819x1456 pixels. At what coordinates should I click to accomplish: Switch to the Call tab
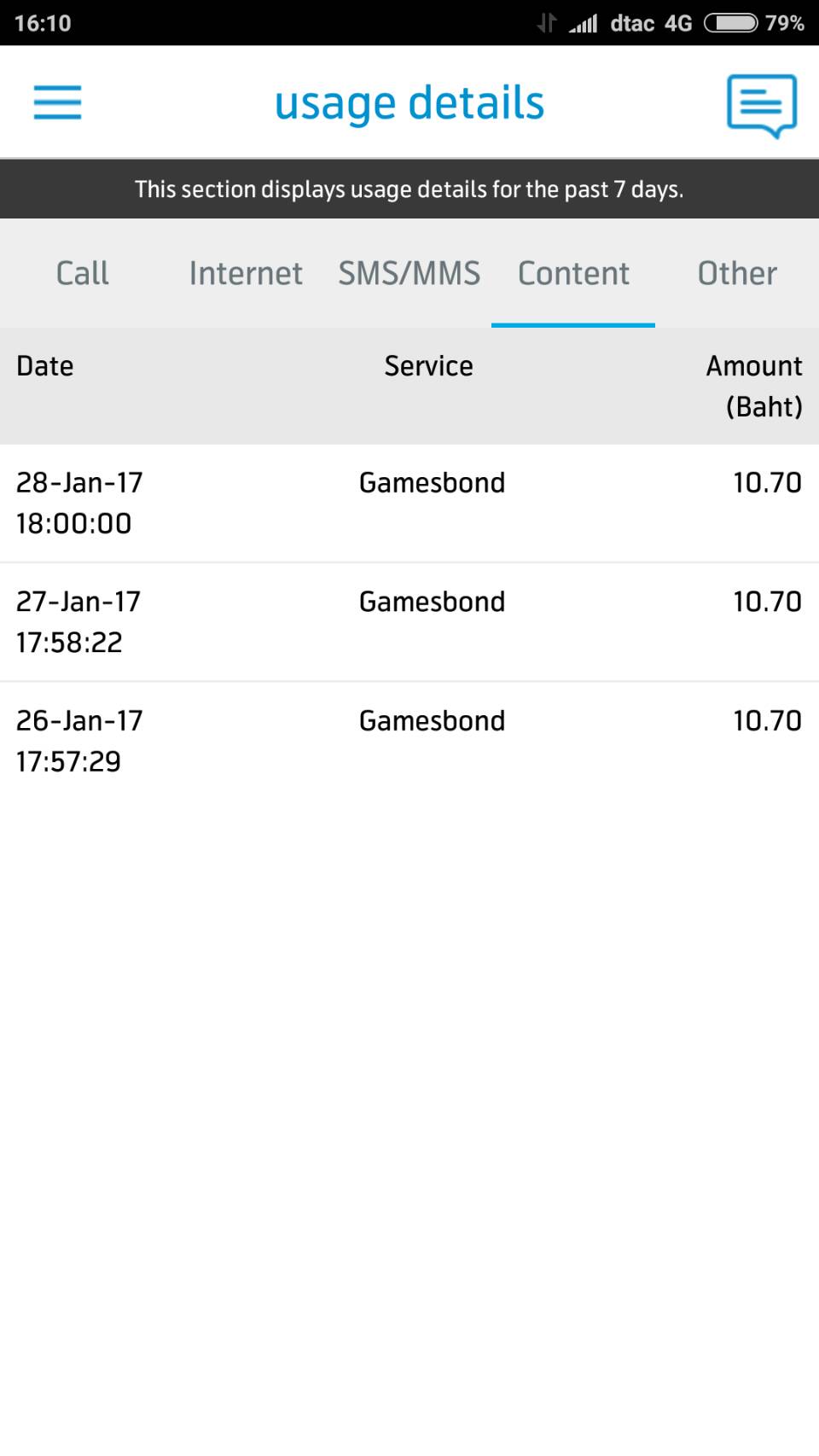(x=82, y=273)
